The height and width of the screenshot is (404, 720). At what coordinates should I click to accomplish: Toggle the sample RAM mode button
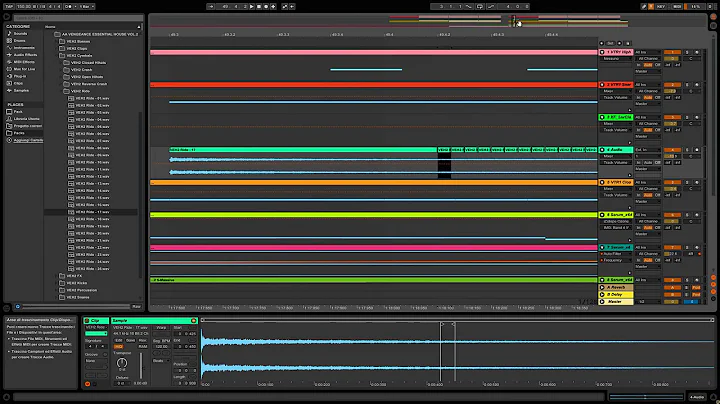click(x=143, y=347)
